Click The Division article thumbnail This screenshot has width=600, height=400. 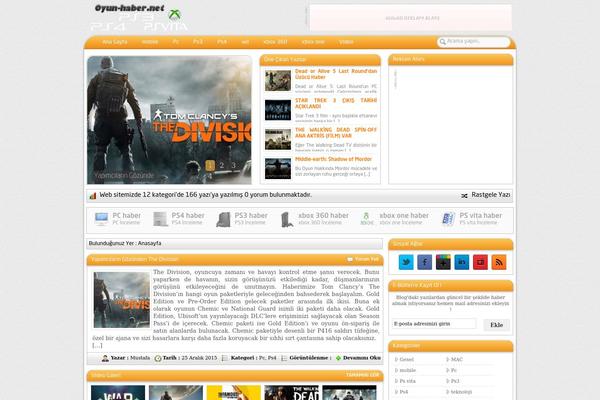[122, 300]
